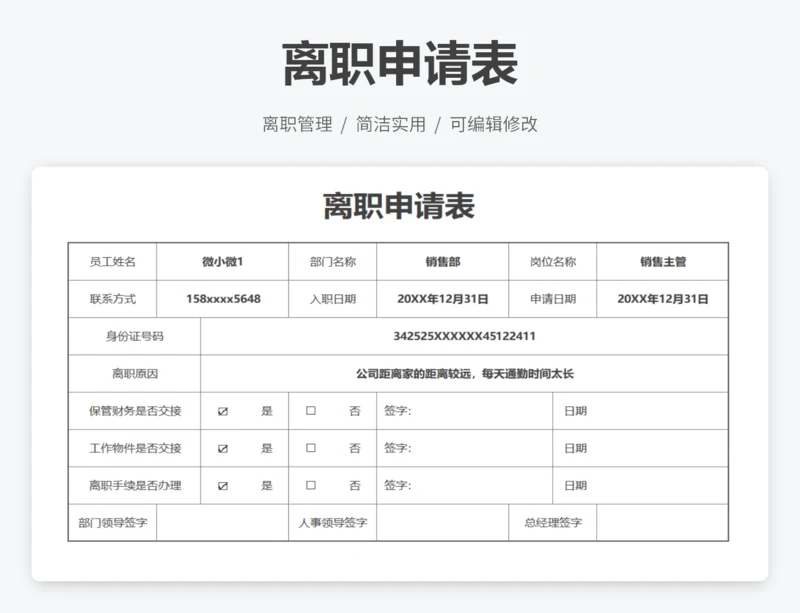
Task: Click the form heading 离职申请表 inside the card
Action: point(399,206)
